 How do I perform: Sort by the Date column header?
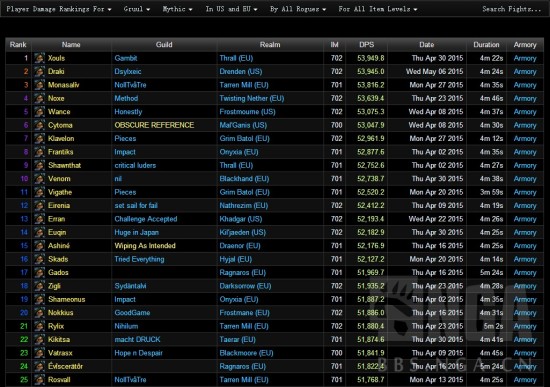click(427, 45)
